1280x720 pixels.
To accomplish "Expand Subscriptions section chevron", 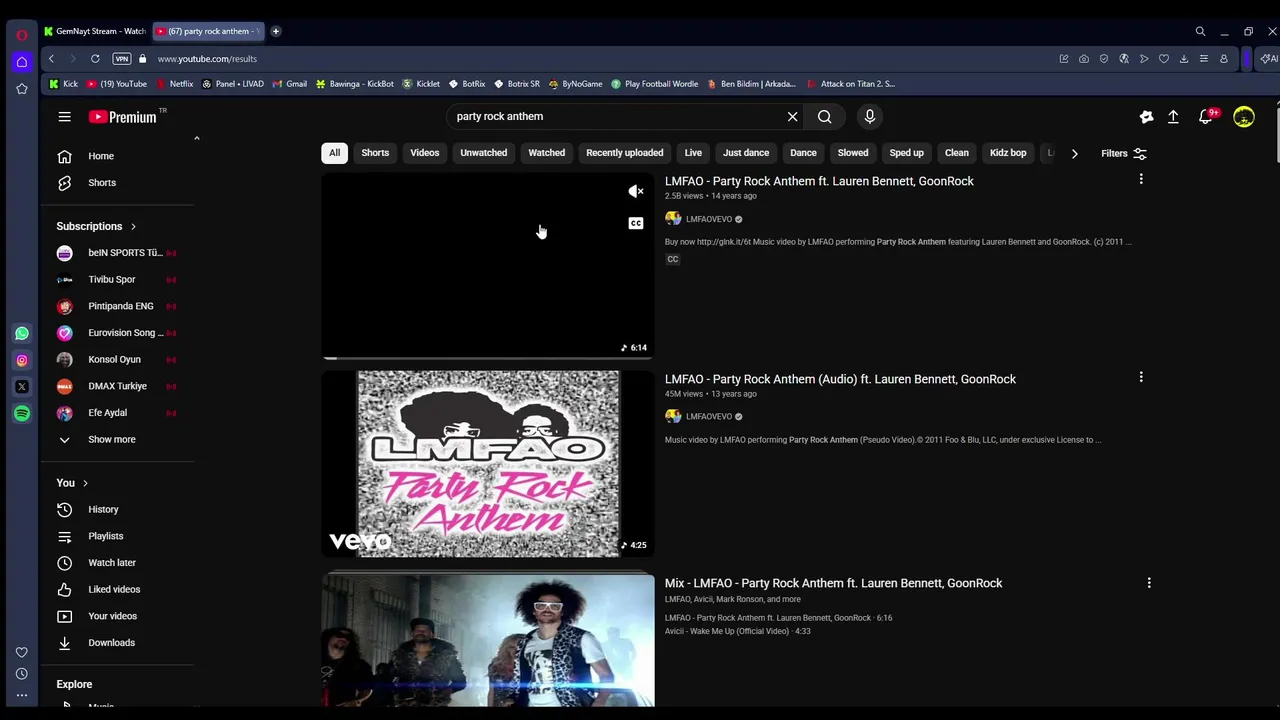I will tap(132, 226).
